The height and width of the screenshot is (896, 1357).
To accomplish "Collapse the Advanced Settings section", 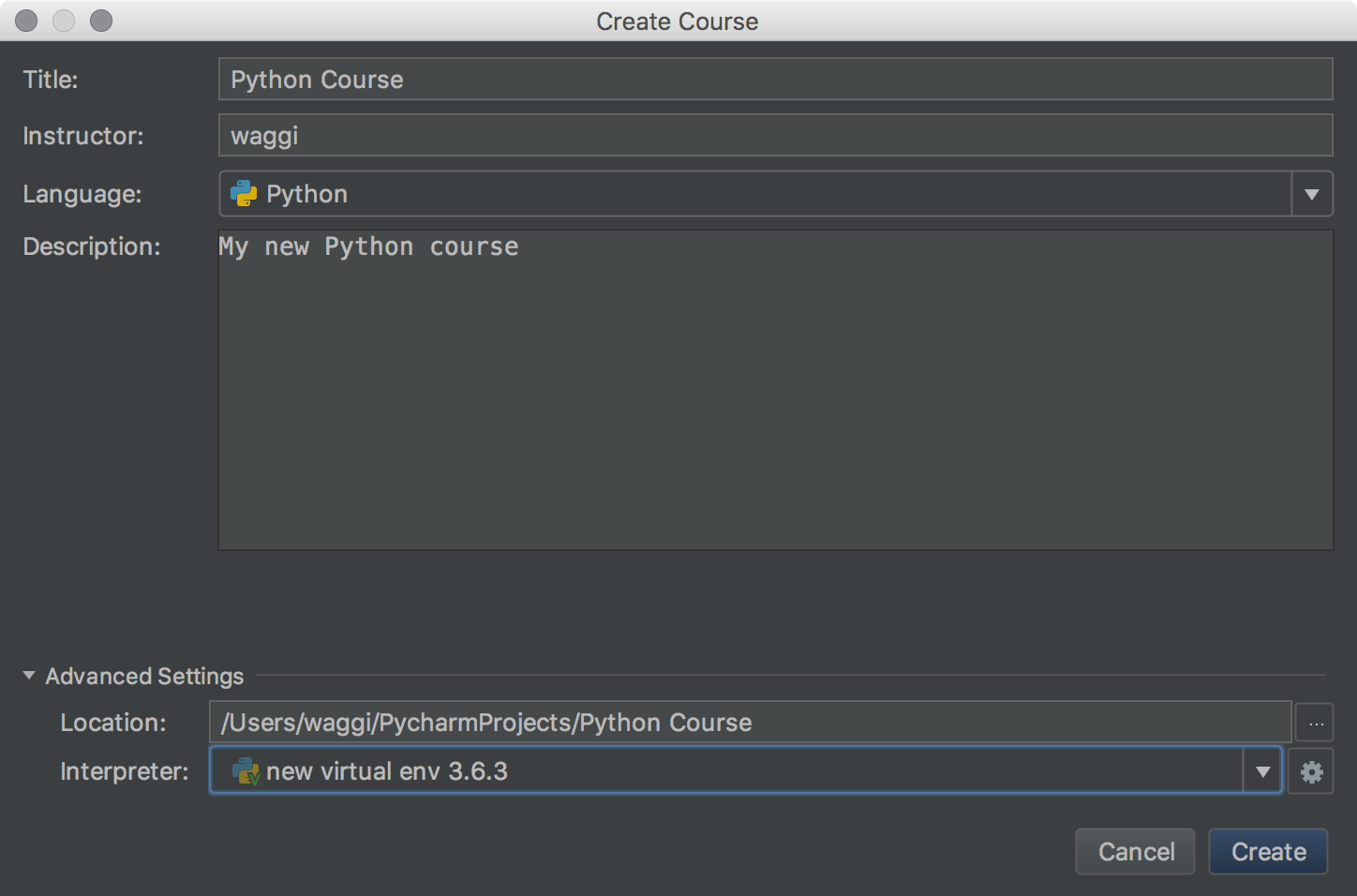I will tap(29, 676).
